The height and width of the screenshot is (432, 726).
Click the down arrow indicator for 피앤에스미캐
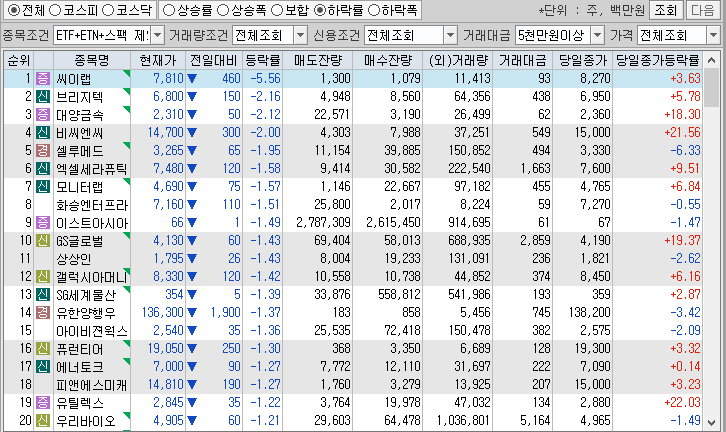click(x=192, y=385)
